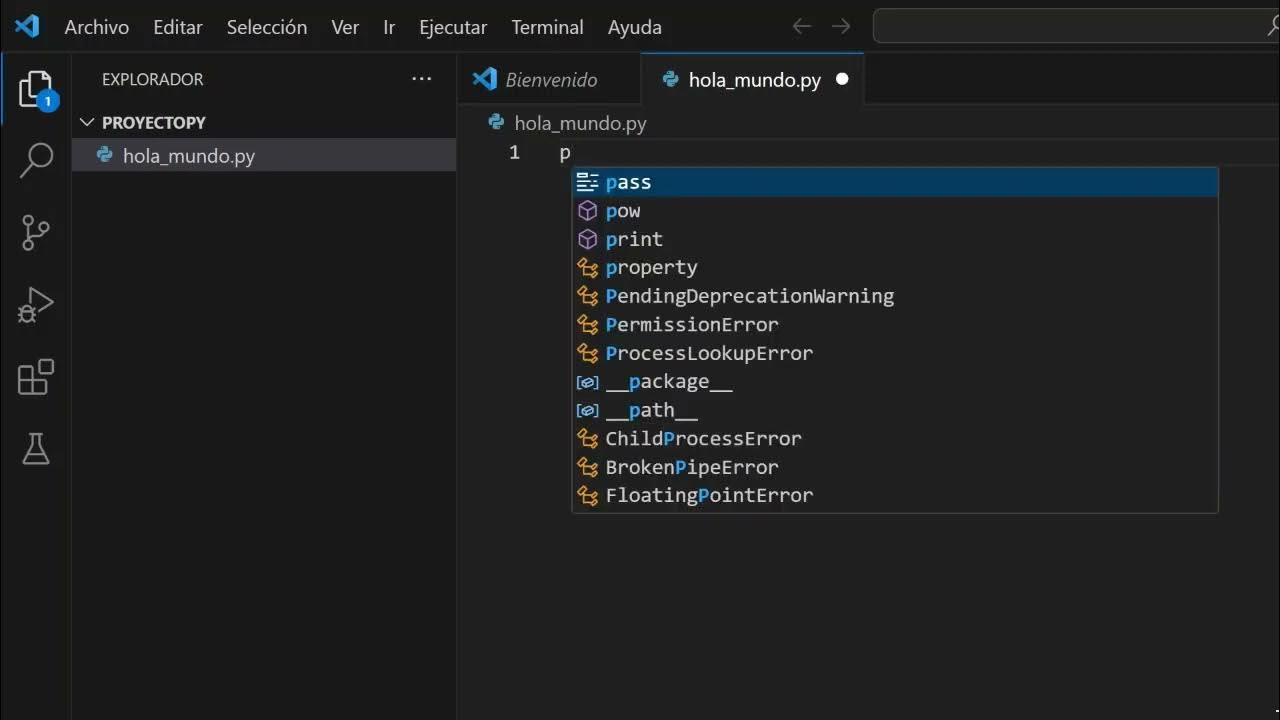Viewport: 1280px width, 720px height.
Task: Click hola_mundo.py in the breadcrumb
Action: [580, 123]
